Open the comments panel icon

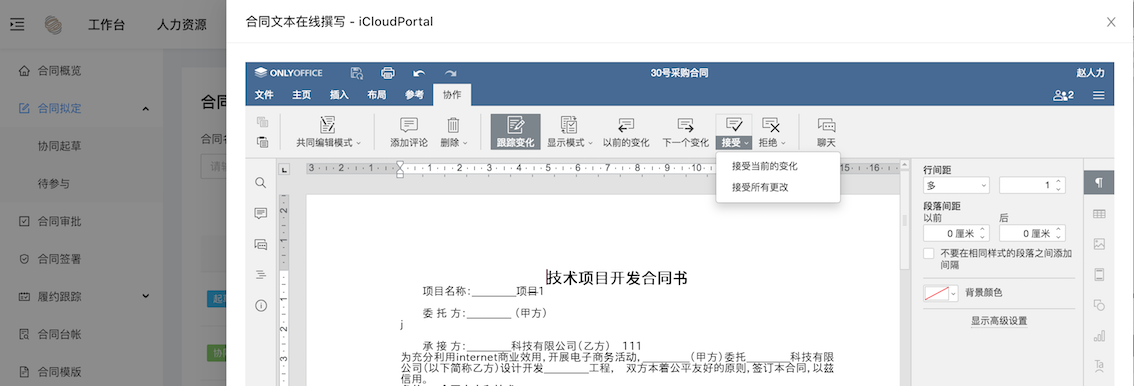[261, 213]
